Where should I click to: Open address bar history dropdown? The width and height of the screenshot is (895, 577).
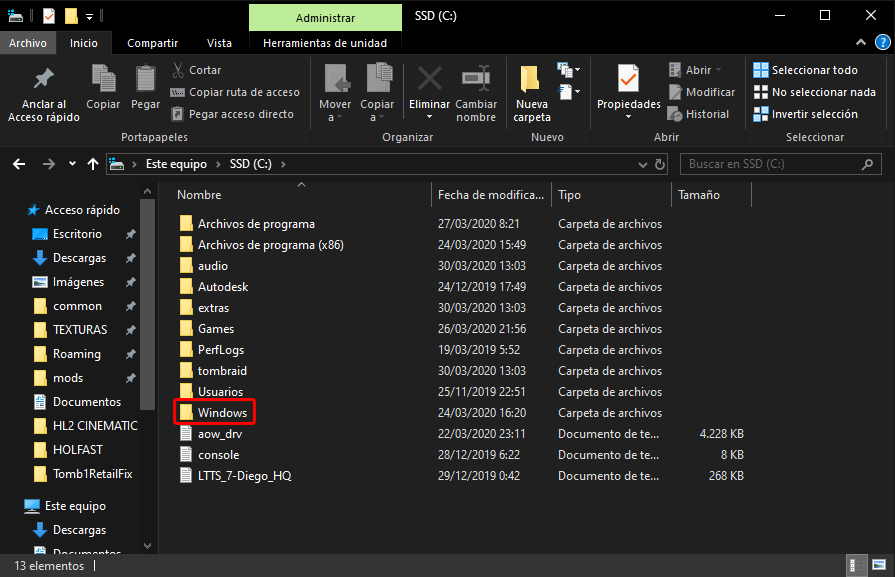[642, 164]
